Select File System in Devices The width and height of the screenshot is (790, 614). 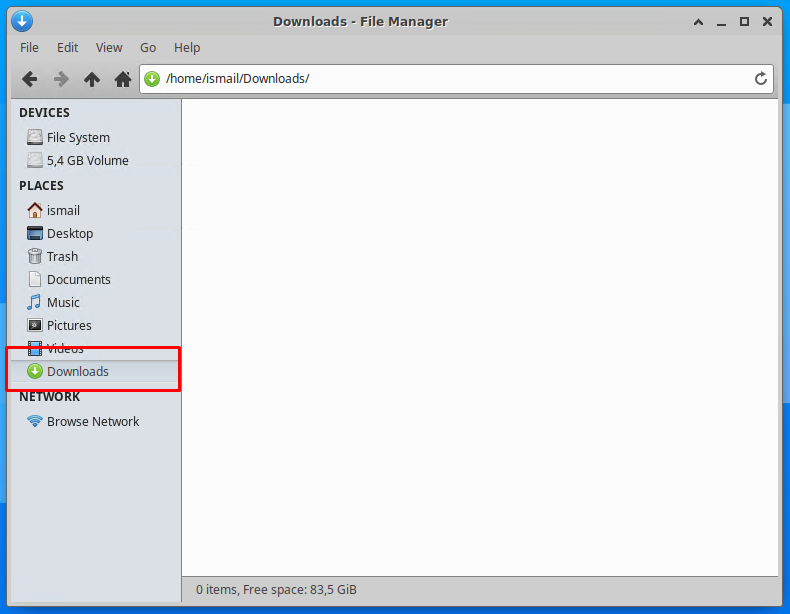(78, 138)
